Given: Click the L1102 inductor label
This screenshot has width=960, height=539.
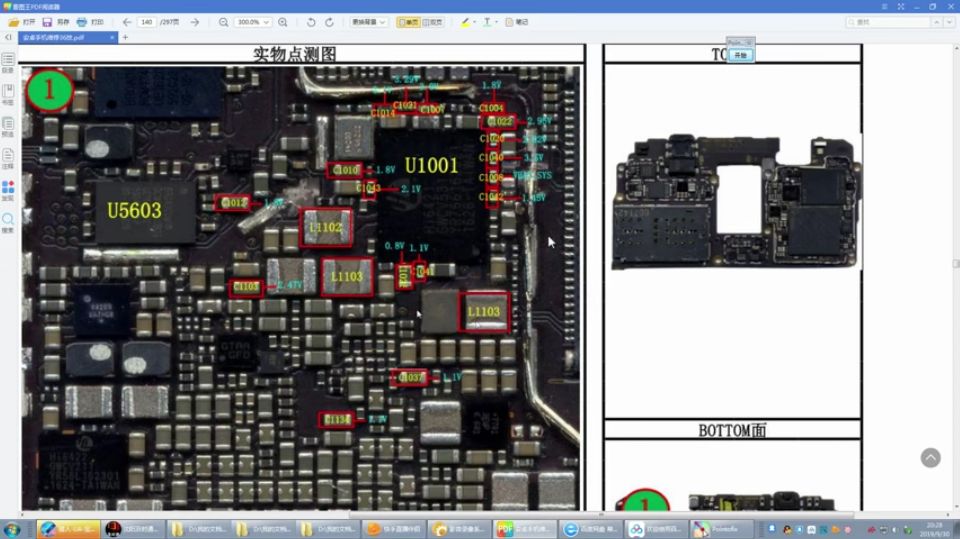Looking at the screenshot, I should pos(326,227).
